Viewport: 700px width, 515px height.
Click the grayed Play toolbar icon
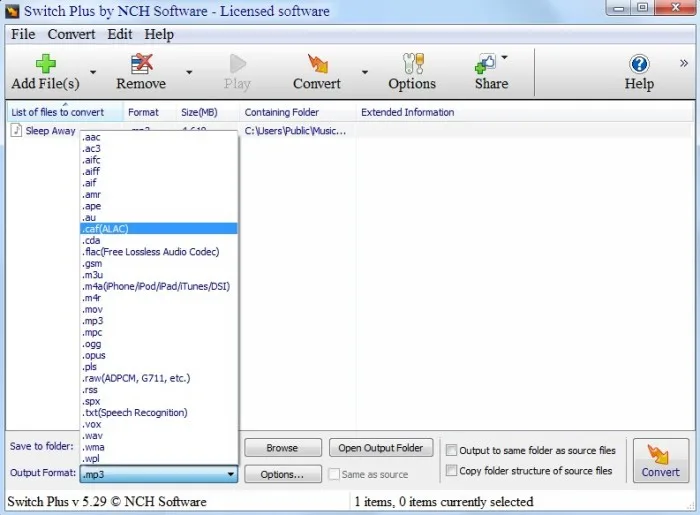(238, 64)
